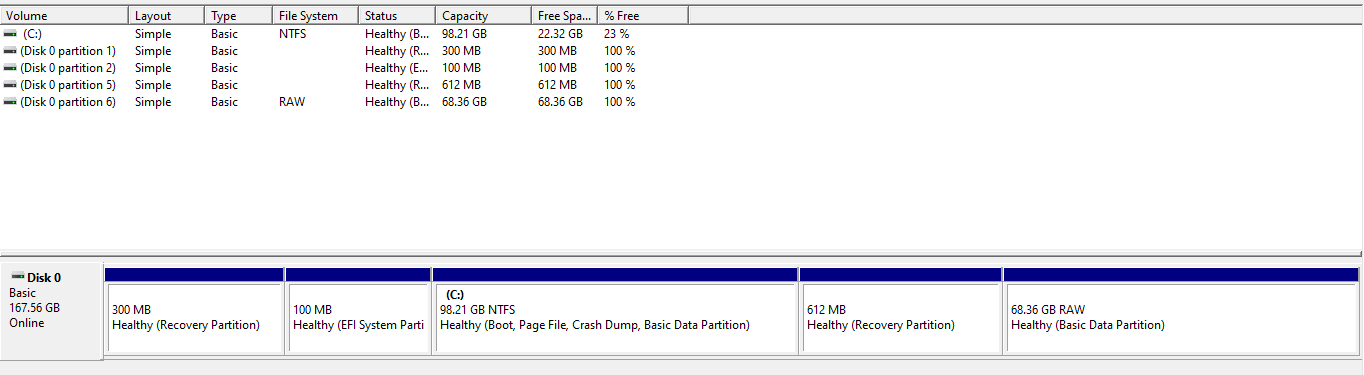The image size is (1364, 375).
Task: Click the 612 MB capacity cell in list
Action: 461,85
